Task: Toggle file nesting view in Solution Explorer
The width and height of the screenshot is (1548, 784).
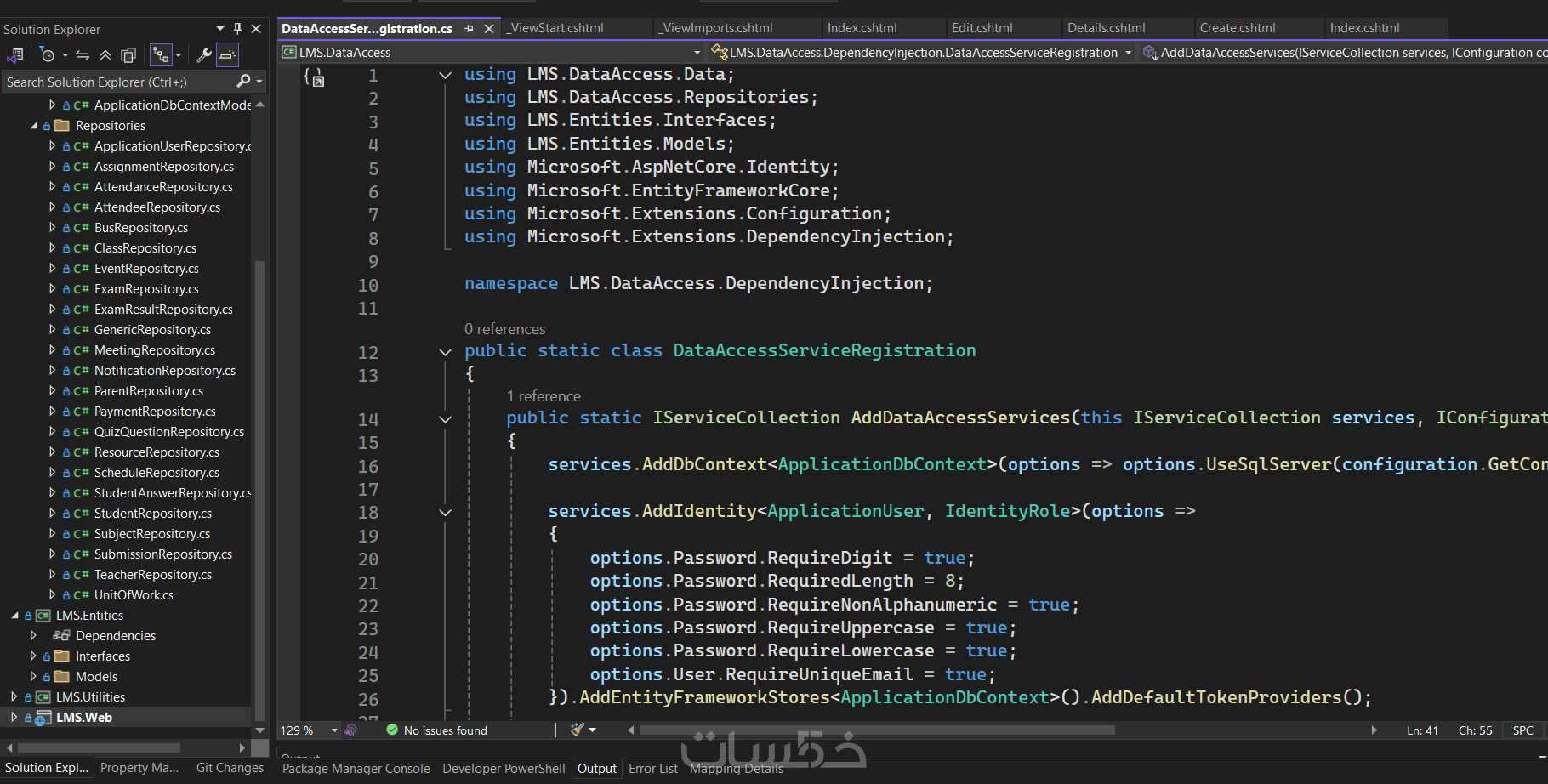Action: click(x=160, y=55)
